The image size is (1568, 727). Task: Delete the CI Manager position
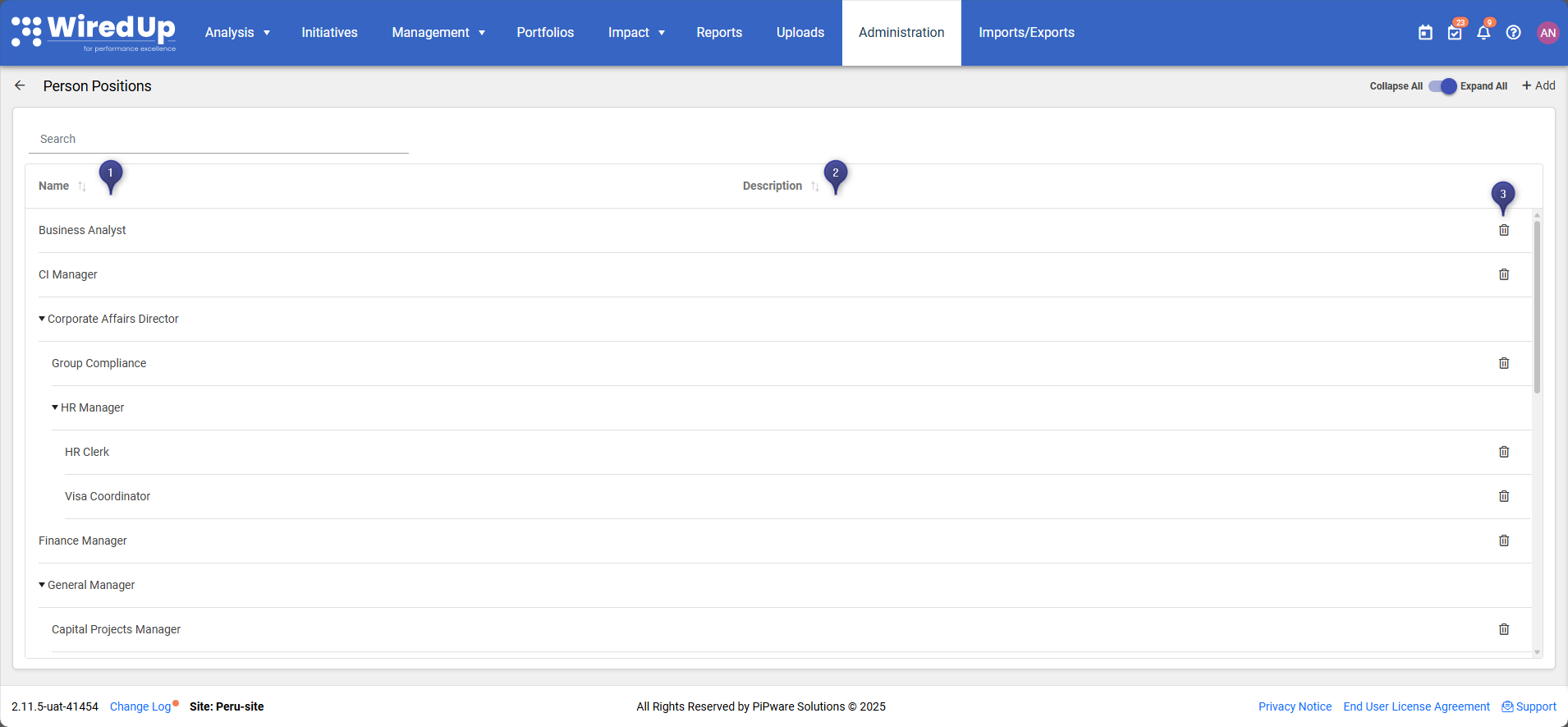(x=1504, y=274)
